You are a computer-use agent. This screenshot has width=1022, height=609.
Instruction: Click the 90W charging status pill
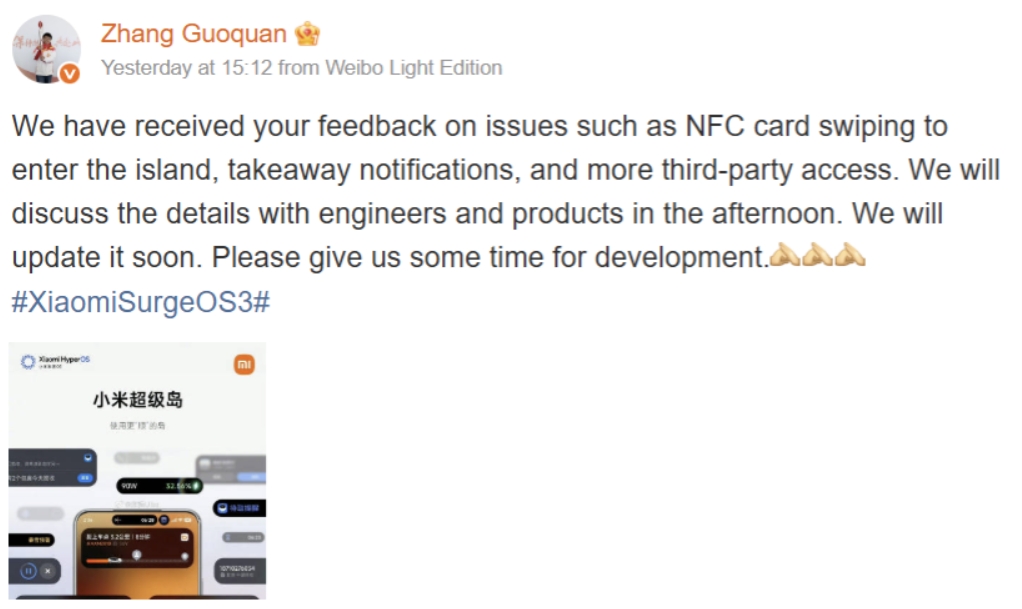[x=159, y=485]
